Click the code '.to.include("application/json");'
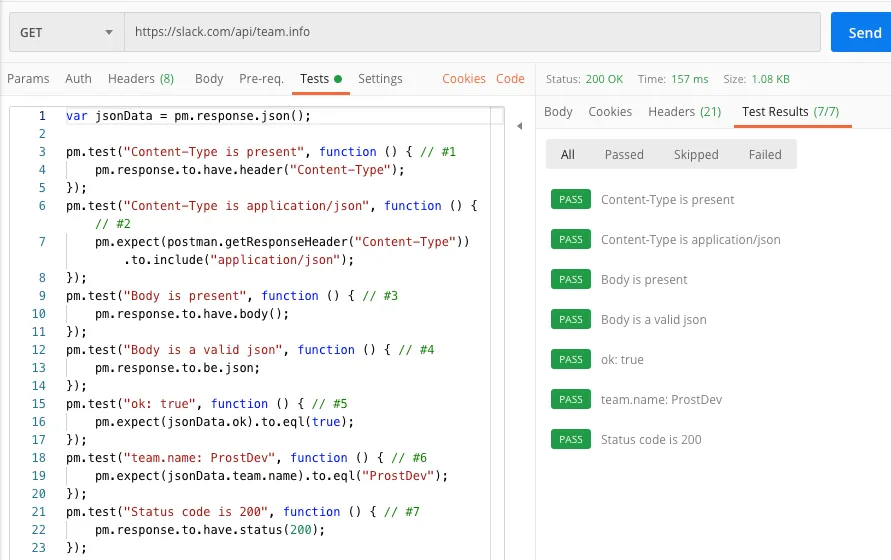This screenshot has width=891, height=560. click(x=239, y=260)
